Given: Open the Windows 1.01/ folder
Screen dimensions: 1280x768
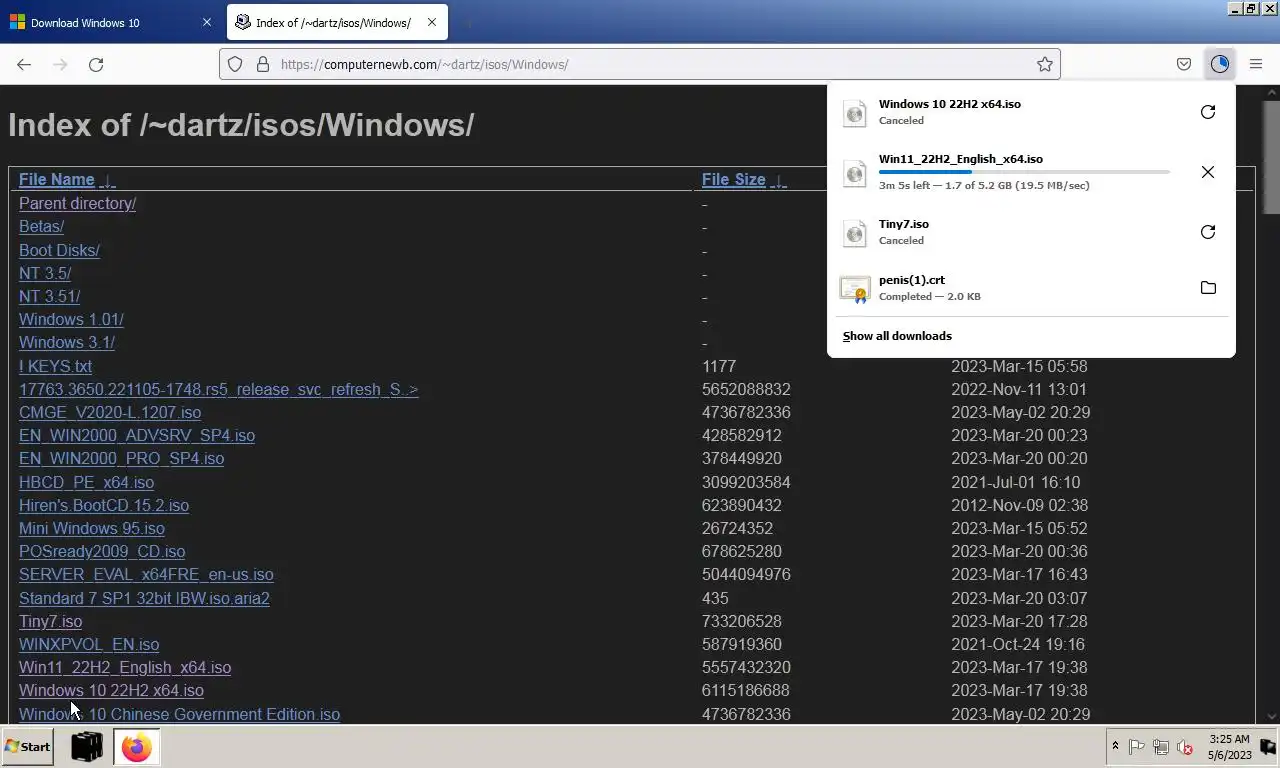Looking at the screenshot, I should tap(71, 319).
